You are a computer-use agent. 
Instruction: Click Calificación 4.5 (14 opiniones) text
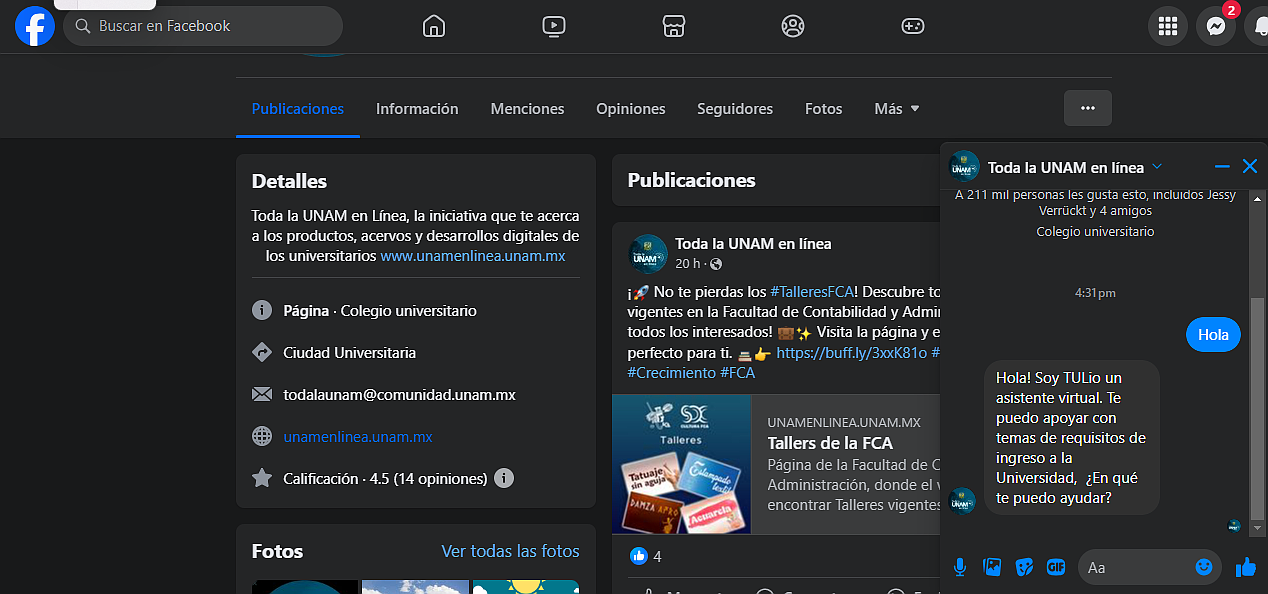(385, 478)
